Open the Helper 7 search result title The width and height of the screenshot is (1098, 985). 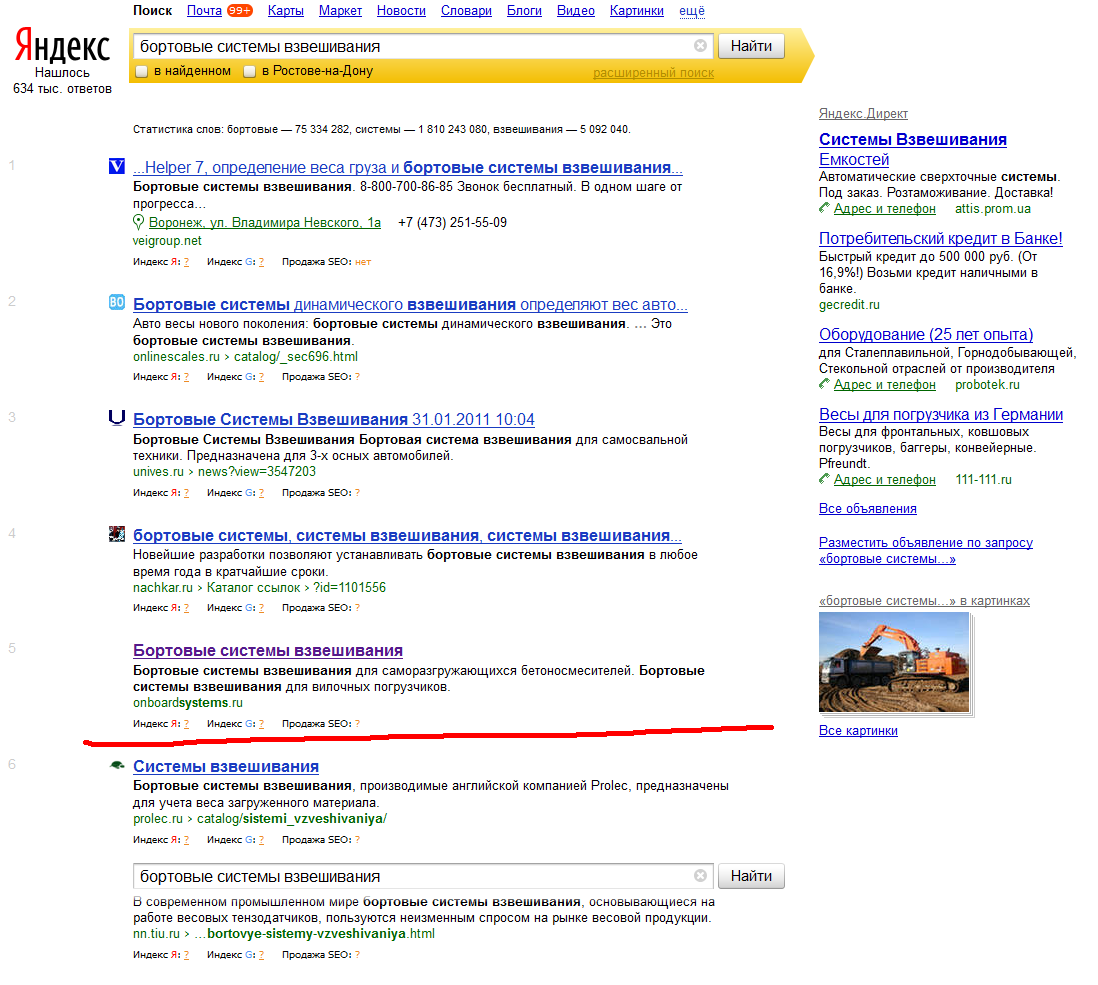[x=408, y=167]
